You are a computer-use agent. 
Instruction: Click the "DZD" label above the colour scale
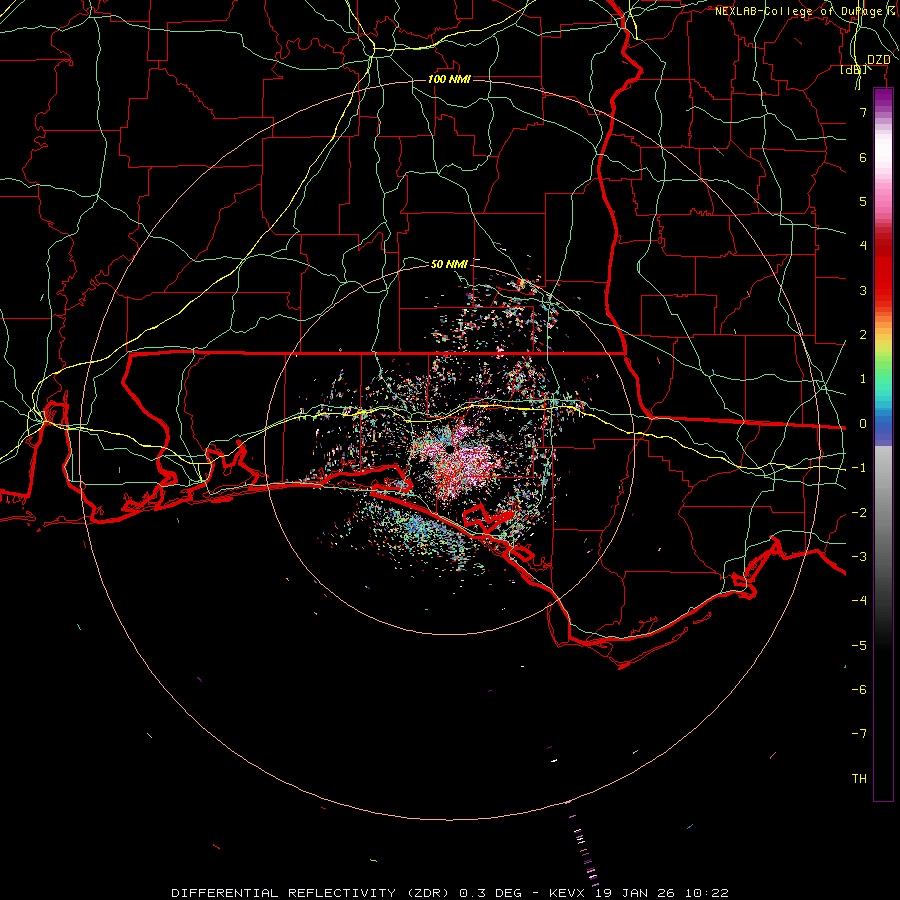pyautogui.click(x=879, y=60)
